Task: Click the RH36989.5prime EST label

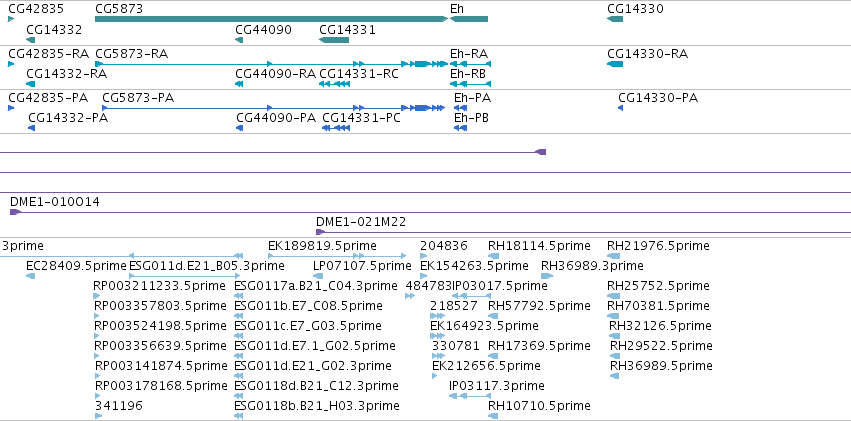Action: pyautogui.click(x=662, y=366)
